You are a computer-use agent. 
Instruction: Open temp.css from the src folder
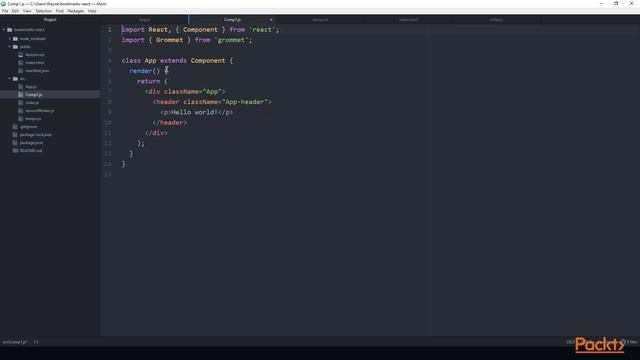pyautogui.click(x=33, y=118)
